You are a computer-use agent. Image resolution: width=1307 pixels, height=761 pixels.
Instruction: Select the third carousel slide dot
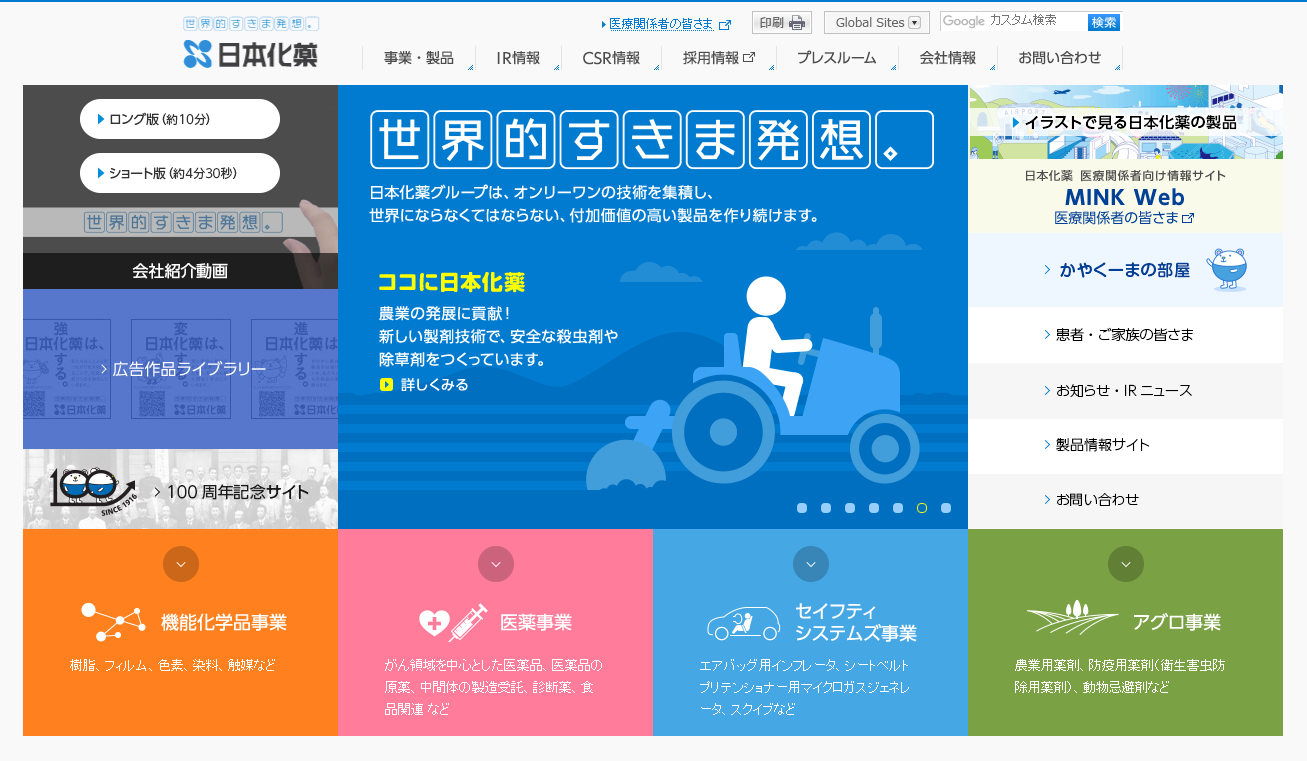click(850, 508)
